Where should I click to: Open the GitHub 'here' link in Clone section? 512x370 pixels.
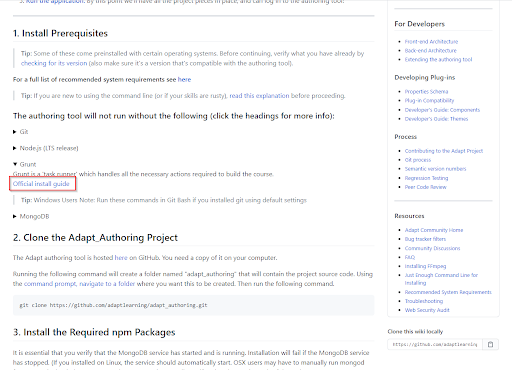pos(121,258)
